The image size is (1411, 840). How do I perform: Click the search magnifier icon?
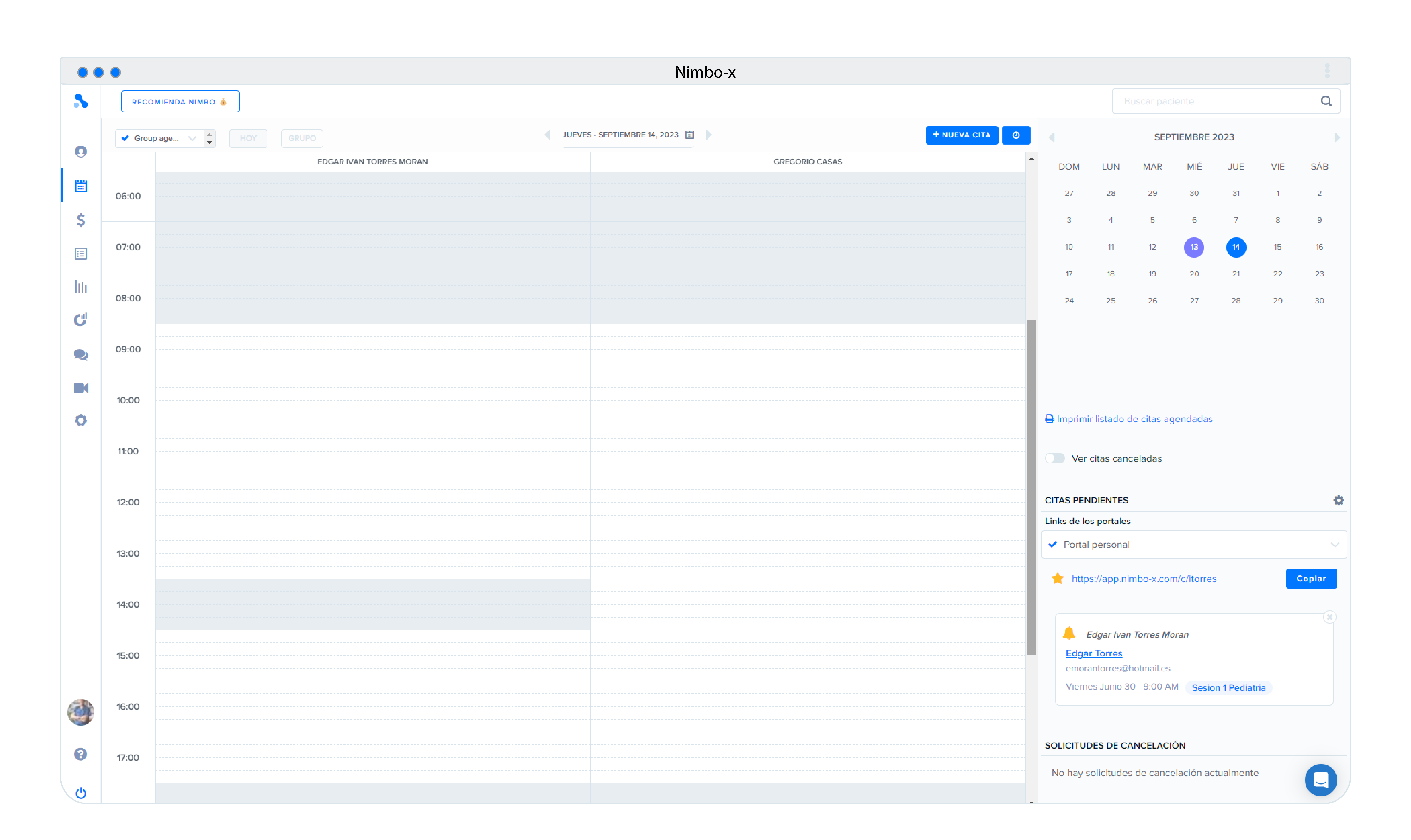click(x=1326, y=101)
